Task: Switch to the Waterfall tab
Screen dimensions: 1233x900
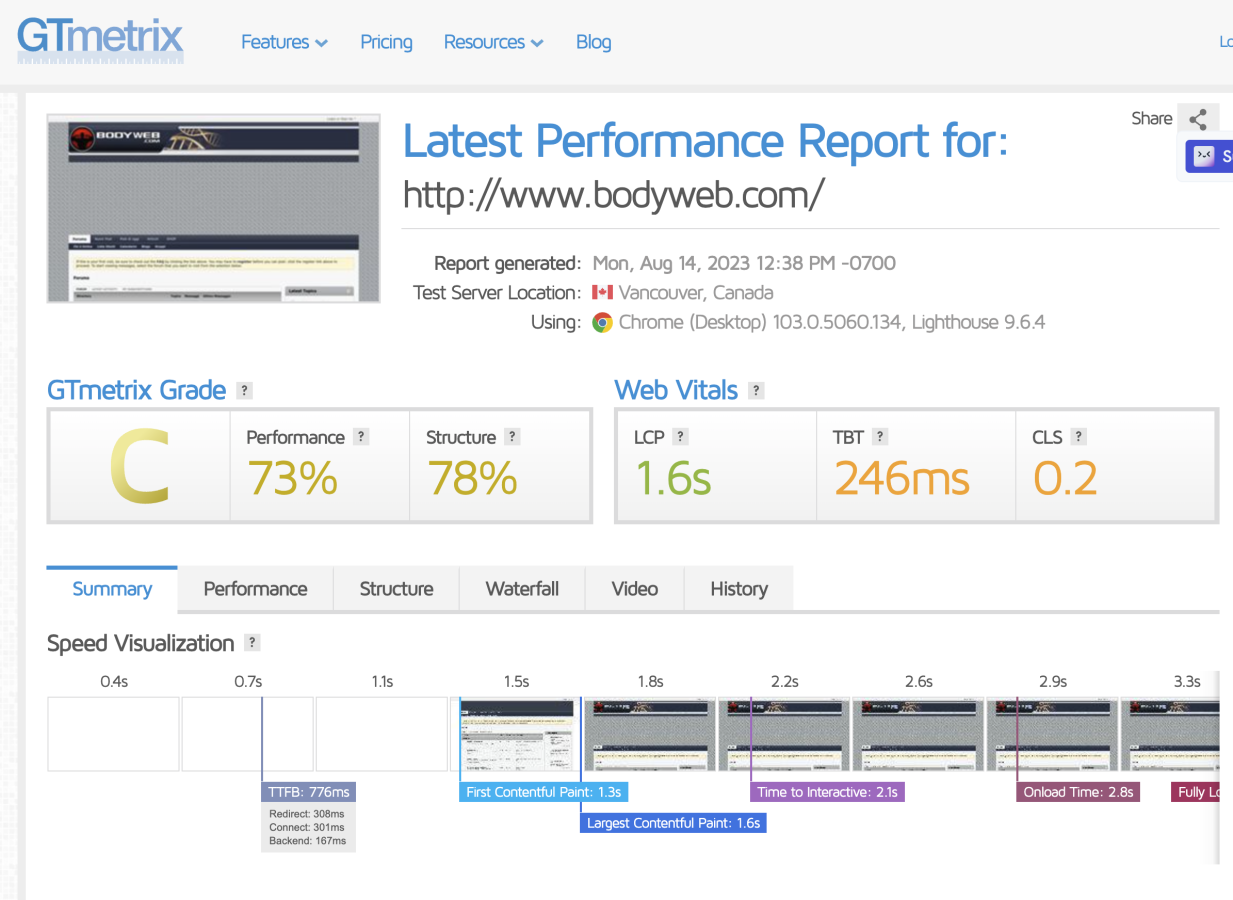Action: pos(522,589)
